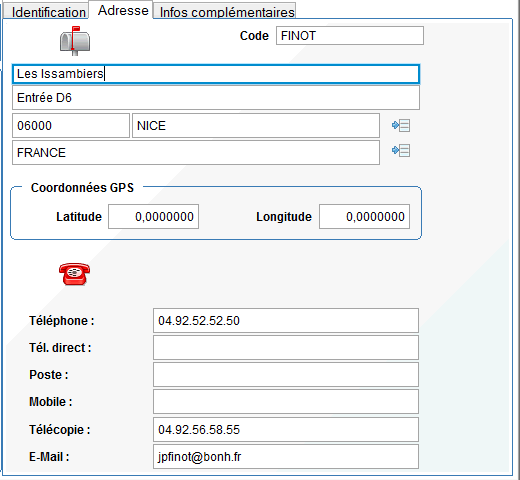Click the Téléphone number field
This screenshot has width=520, height=480.
[286, 321]
